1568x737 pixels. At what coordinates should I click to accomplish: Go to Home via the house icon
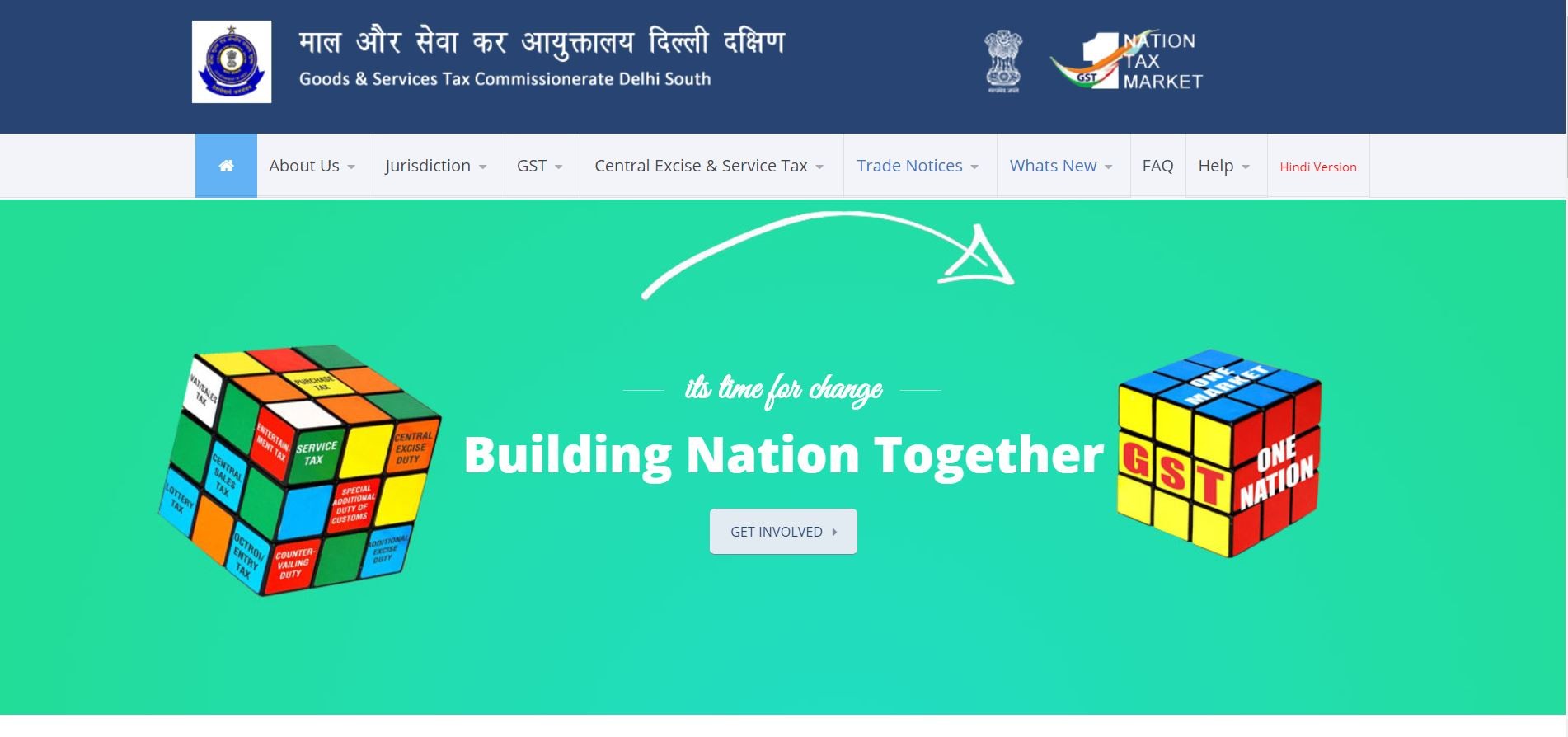point(226,166)
